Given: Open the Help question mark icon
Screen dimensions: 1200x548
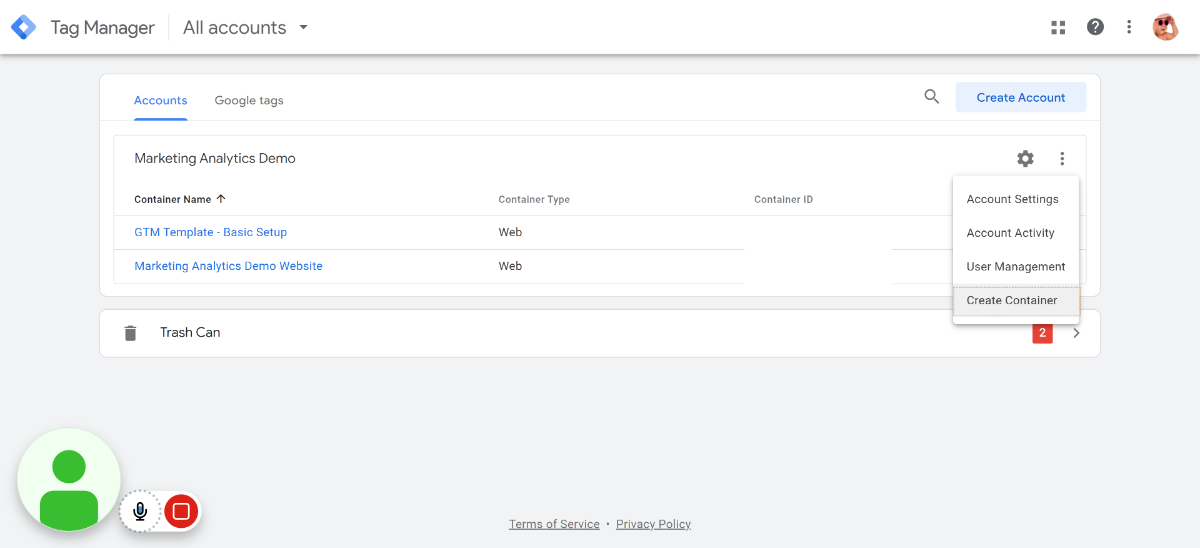Looking at the screenshot, I should point(1095,27).
